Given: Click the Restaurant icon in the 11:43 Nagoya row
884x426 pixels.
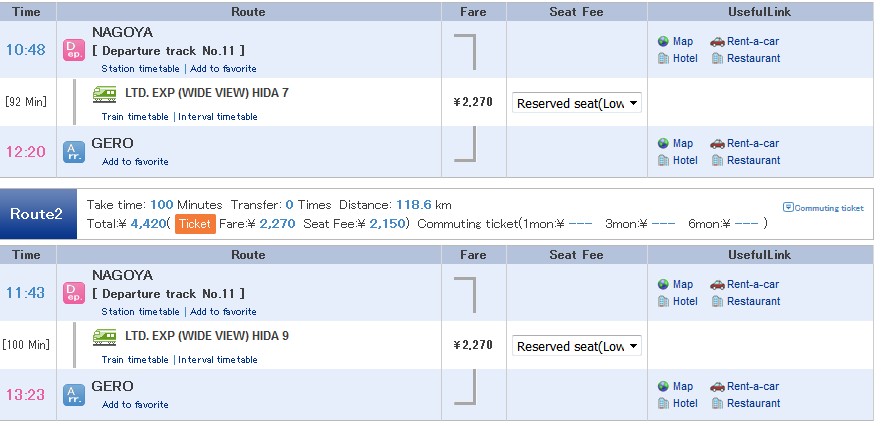Looking at the screenshot, I should (717, 301).
